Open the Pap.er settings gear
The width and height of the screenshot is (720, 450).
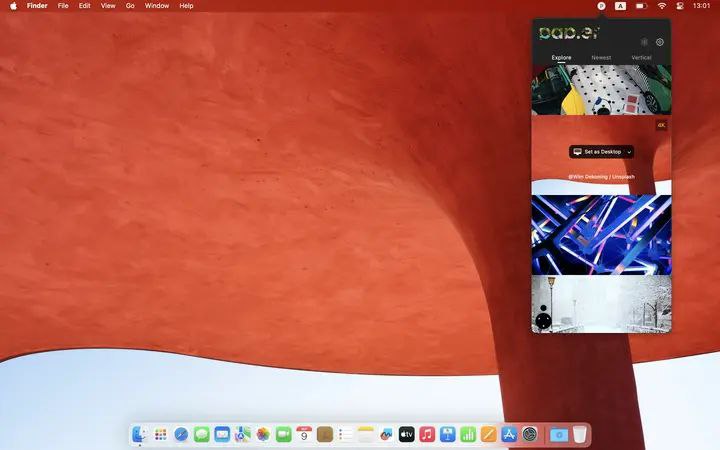[660, 42]
